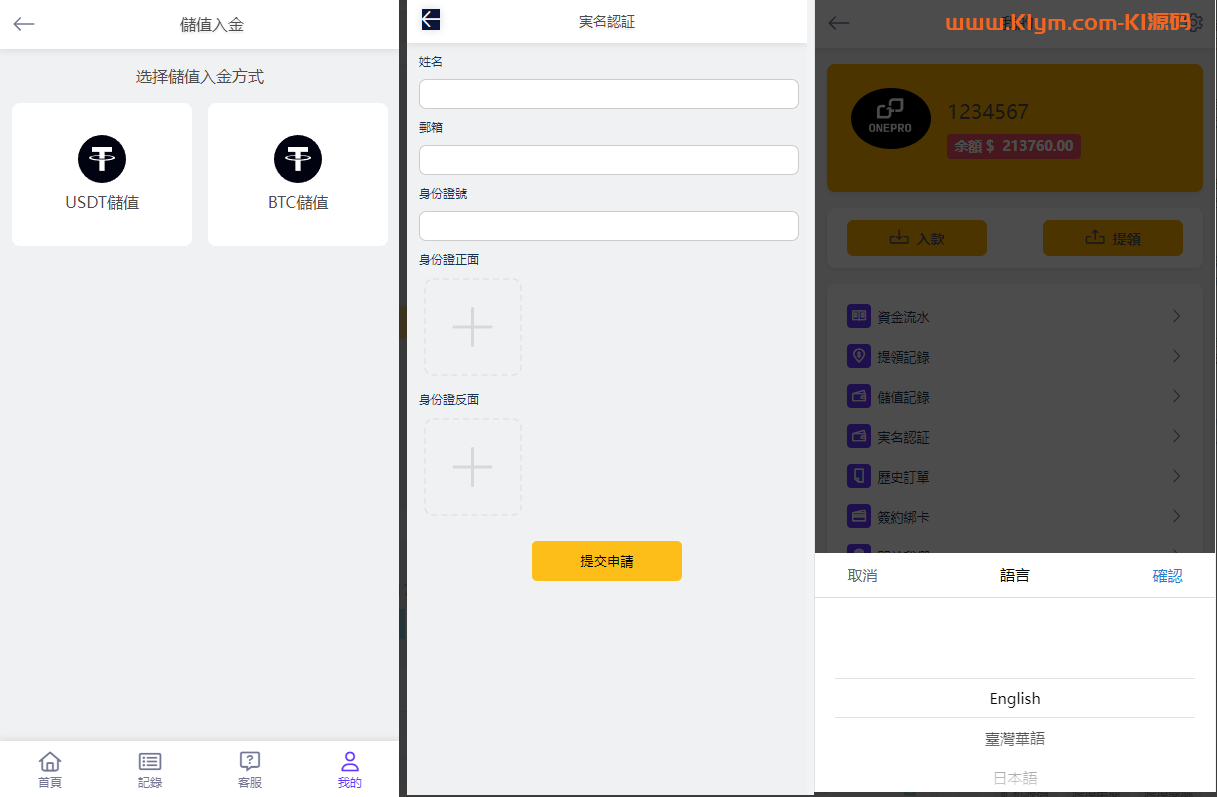1217x797 pixels.
Task: Select the USDT儲值 deposit card
Action: tap(102, 174)
